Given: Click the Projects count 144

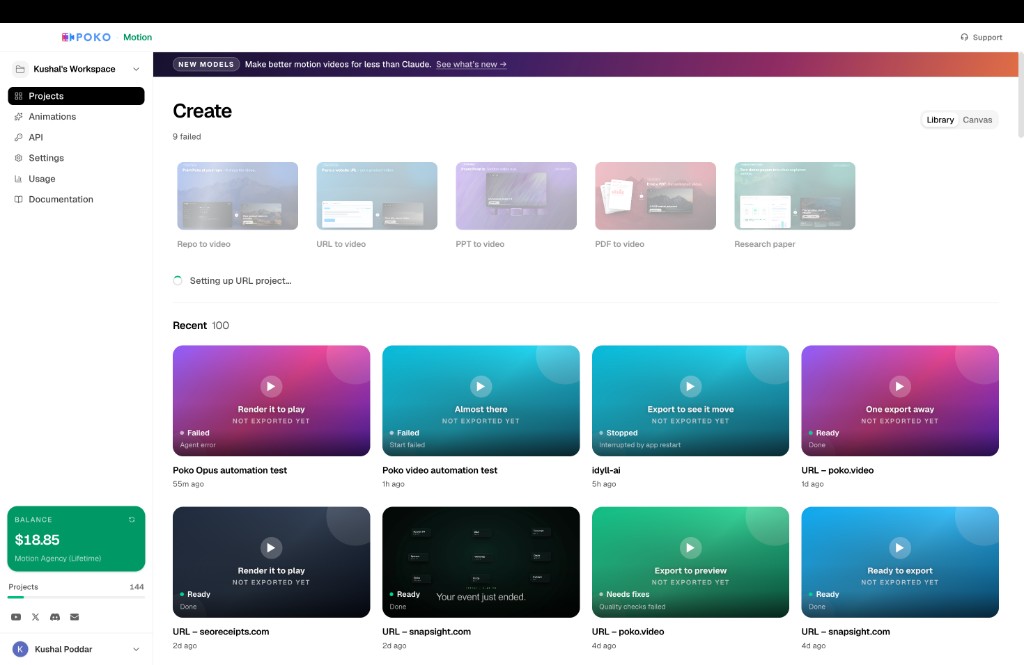Looking at the screenshot, I should tap(136, 587).
